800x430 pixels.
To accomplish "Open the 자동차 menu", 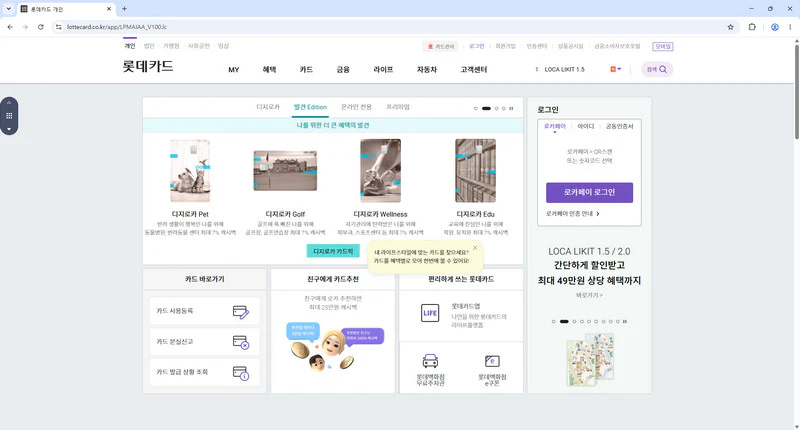I will pyautogui.click(x=427, y=69).
